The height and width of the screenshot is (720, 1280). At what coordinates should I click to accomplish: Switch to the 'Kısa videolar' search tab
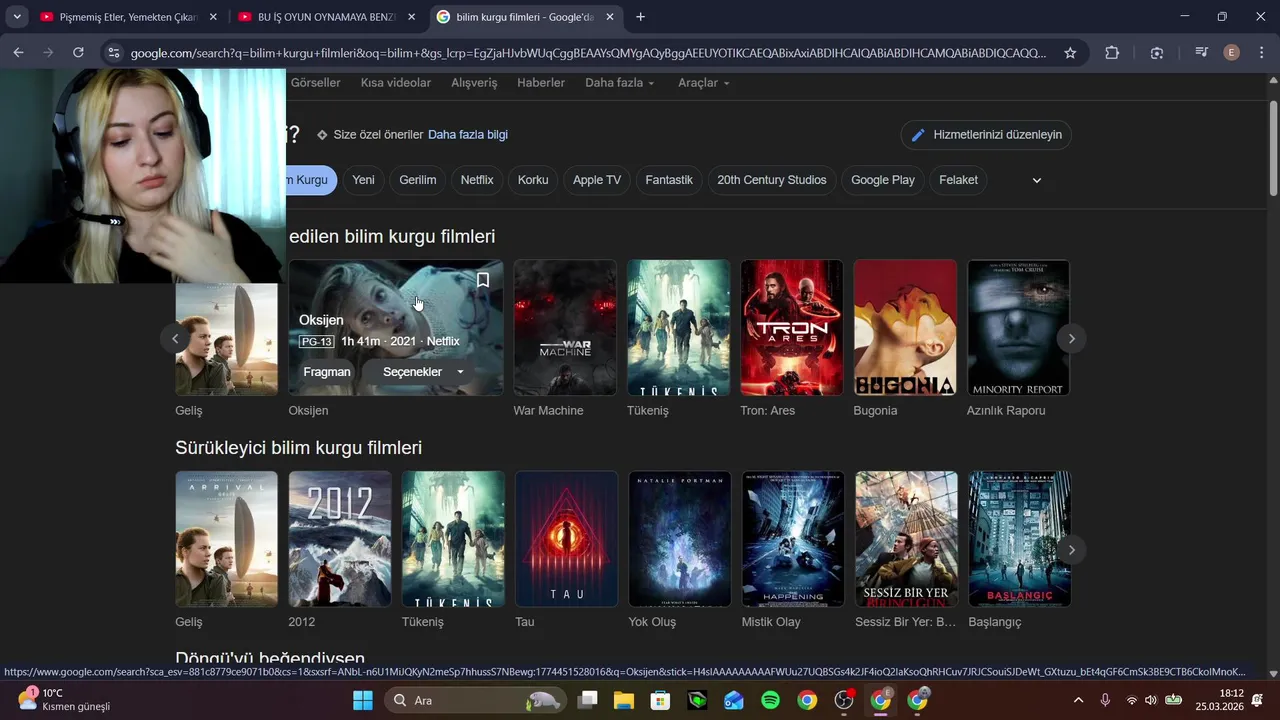(396, 83)
